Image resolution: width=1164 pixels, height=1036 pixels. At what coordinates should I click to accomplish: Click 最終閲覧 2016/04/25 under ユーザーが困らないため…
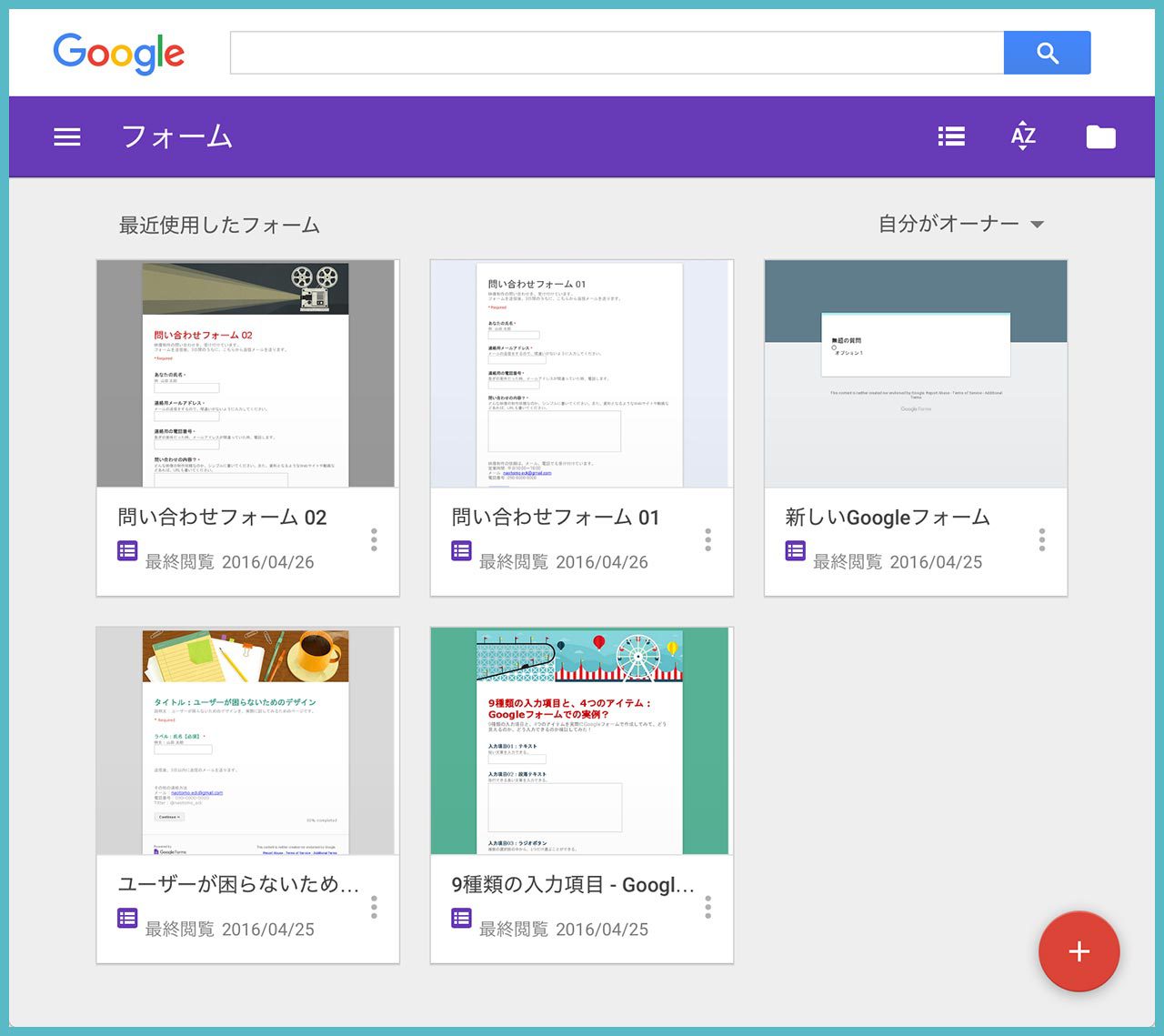(229, 930)
